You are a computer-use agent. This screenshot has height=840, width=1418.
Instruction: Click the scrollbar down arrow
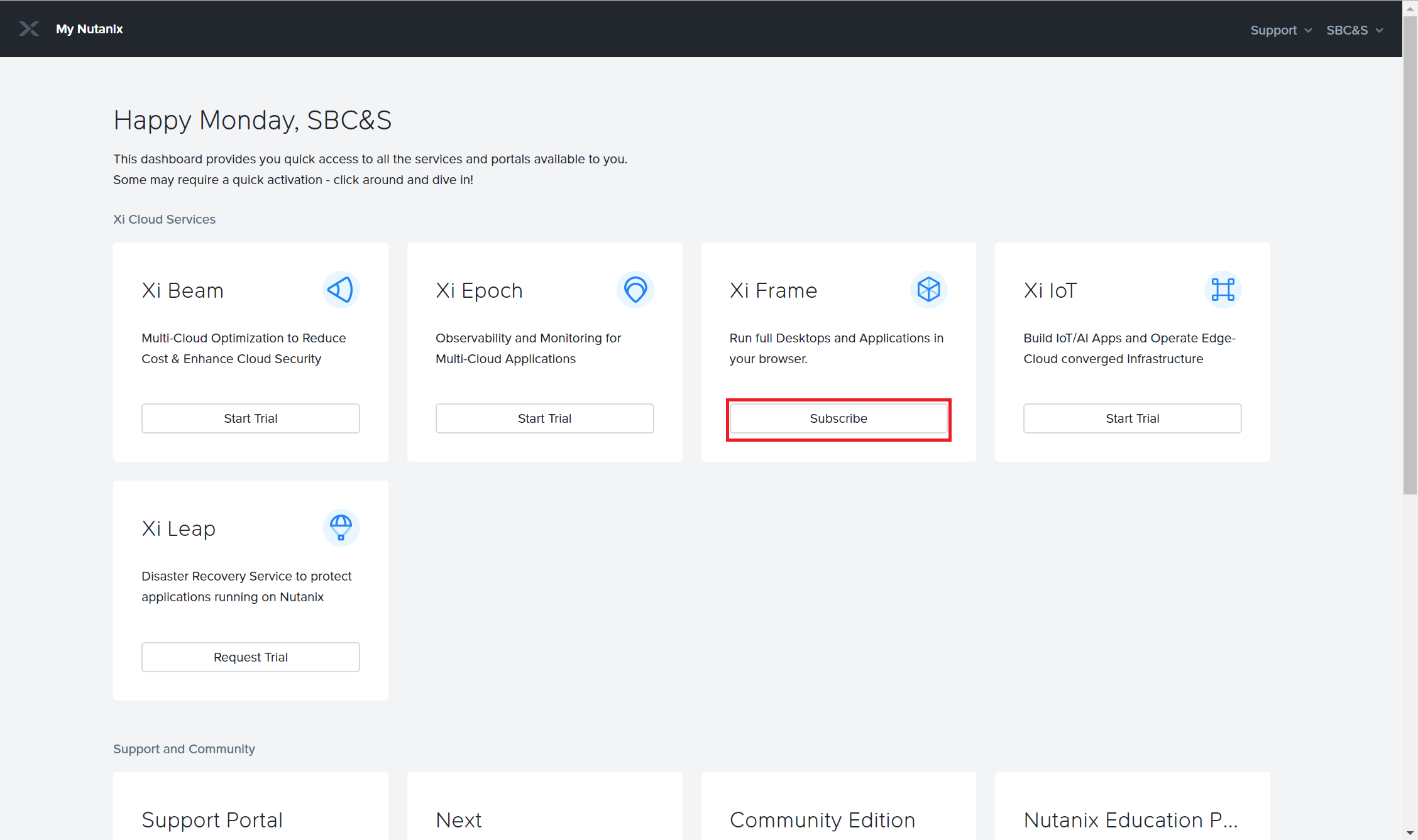point(1410,833)
